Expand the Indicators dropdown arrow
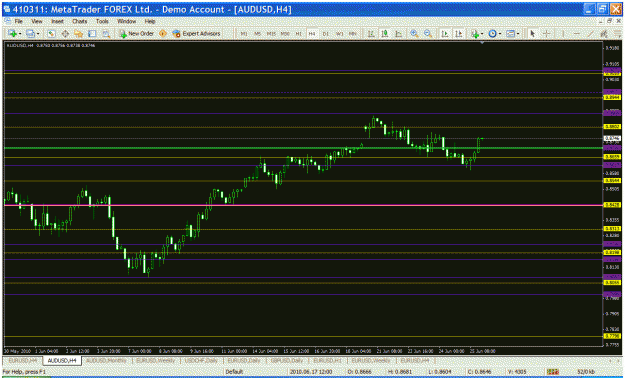 point(482,34)
